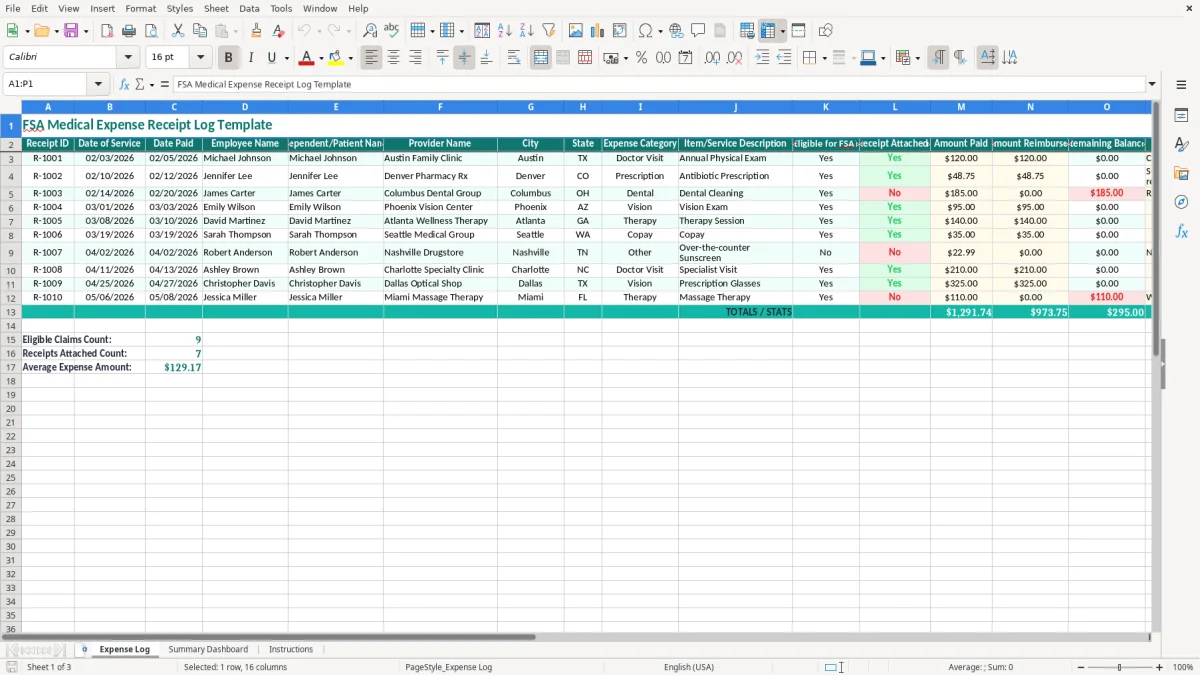This screenshot has height=675, width=1200.
Task: Click column header M
Action: (961, 106)
